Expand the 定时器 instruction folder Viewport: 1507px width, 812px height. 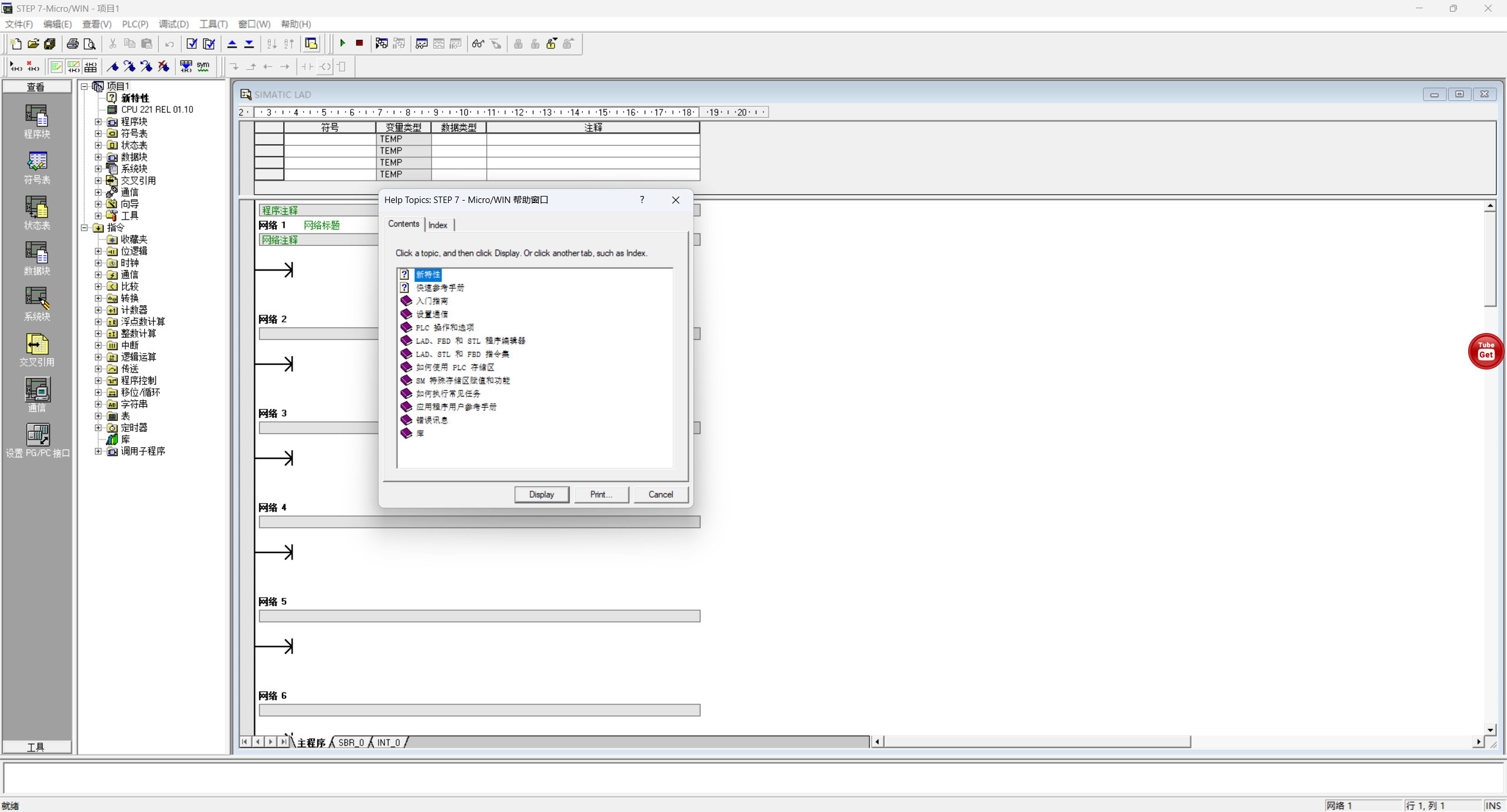[98, 428]
